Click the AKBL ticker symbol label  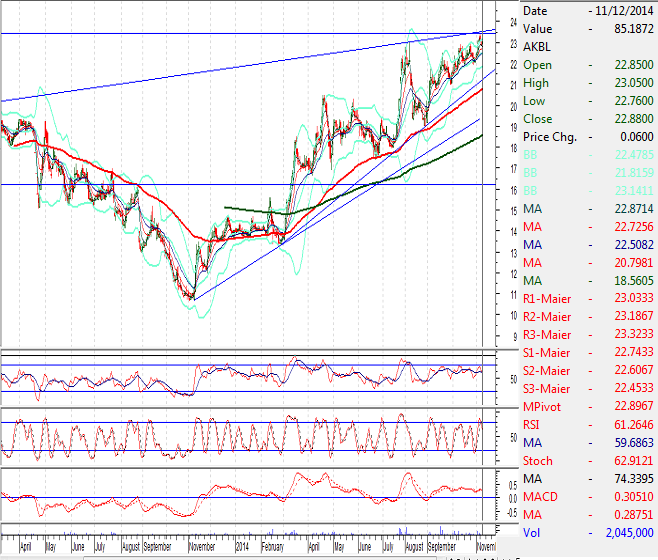click(x=537, y=46)
